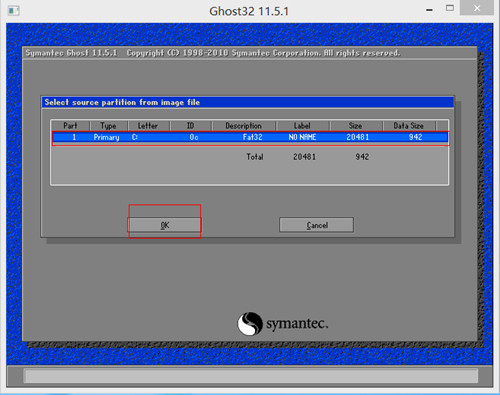The height and width of the screenshot is (395, 500).
Task: Maximize the Ghost32 window
Action: coord(450,8)
